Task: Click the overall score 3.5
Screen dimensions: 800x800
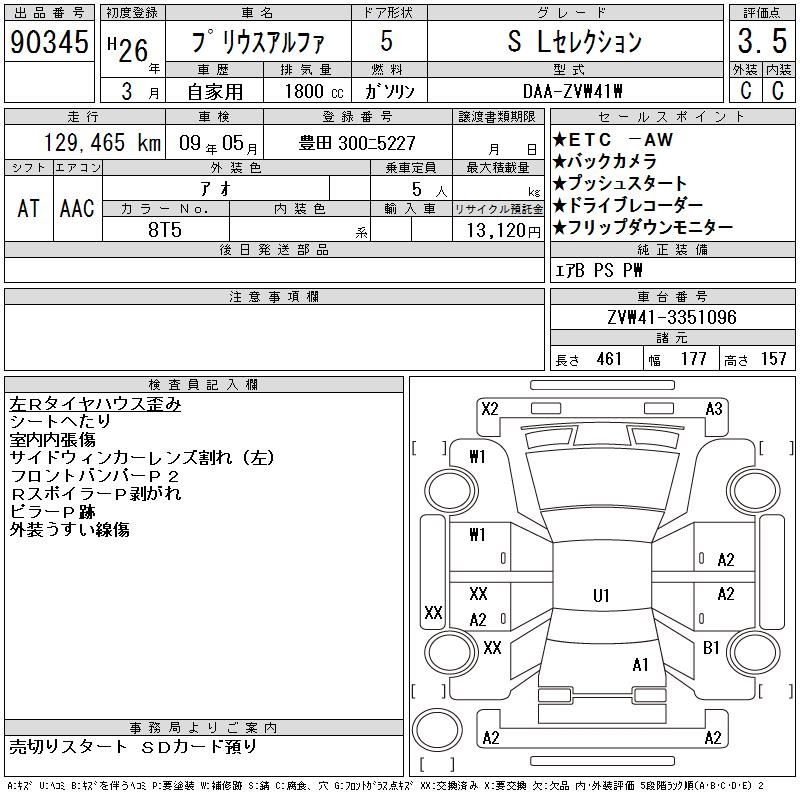Action: coord(762,41)
